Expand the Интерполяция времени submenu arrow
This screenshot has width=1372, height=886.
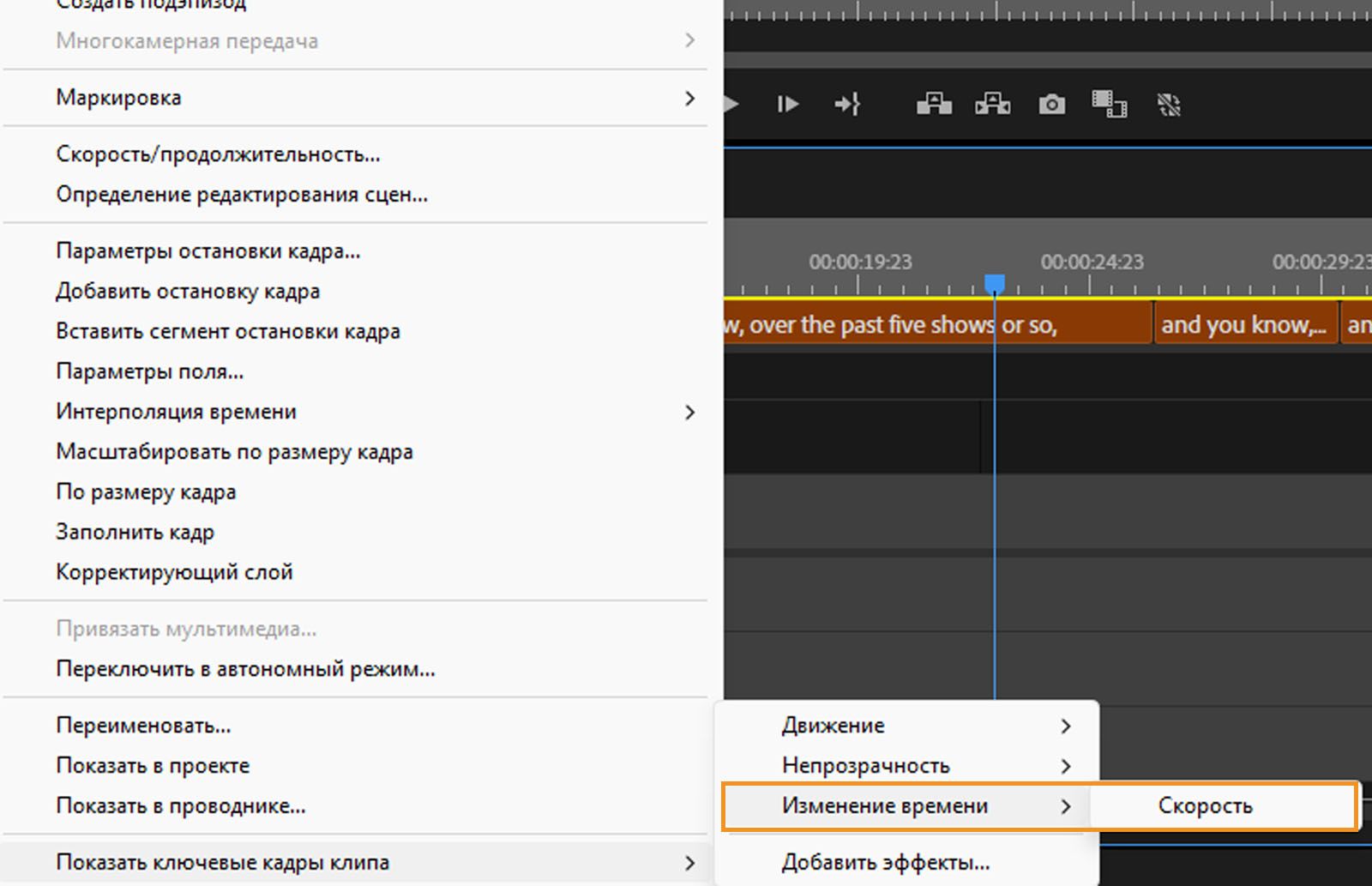689,413
